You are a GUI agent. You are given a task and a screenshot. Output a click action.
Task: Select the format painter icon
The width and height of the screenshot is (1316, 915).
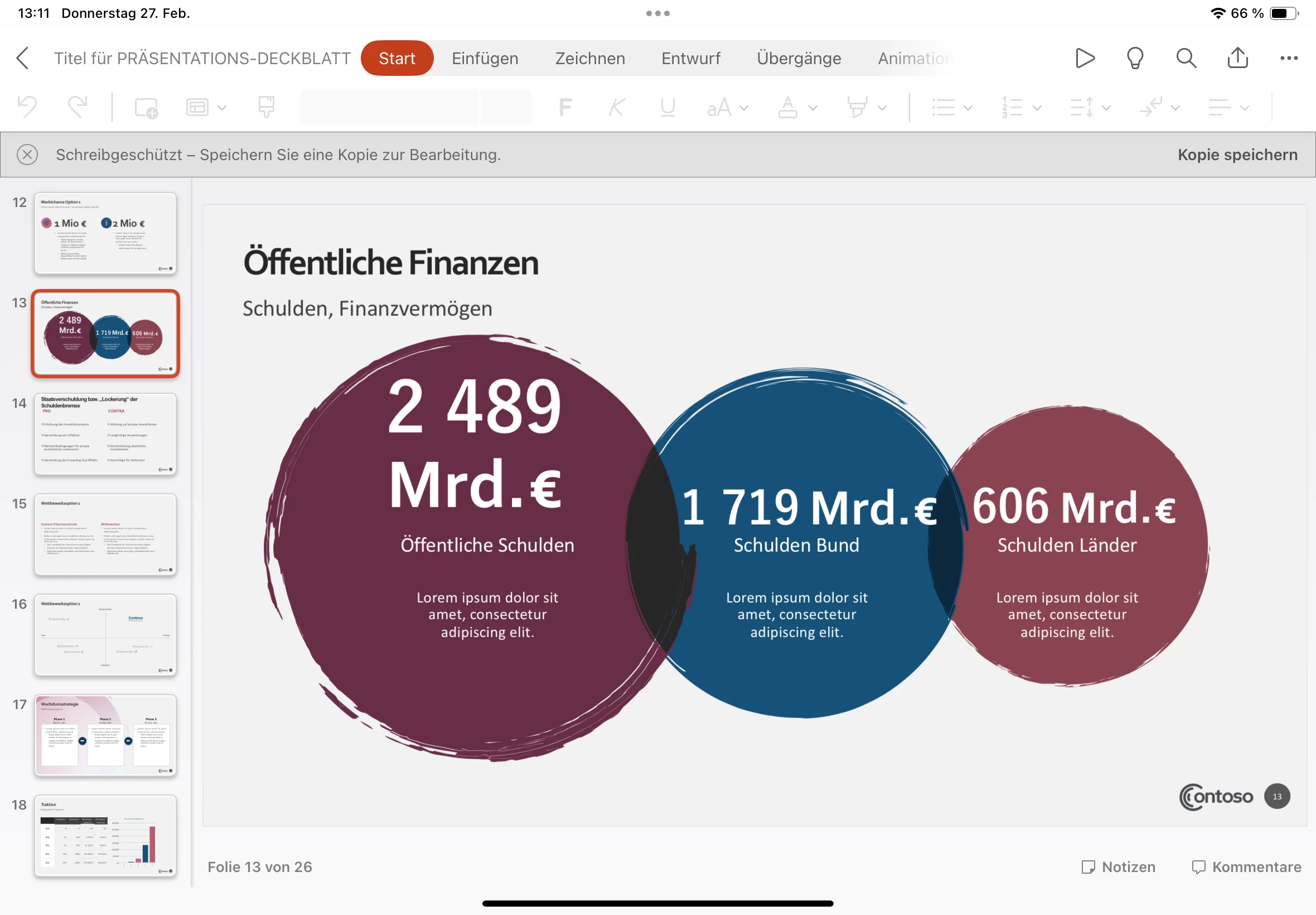(267, 107)
